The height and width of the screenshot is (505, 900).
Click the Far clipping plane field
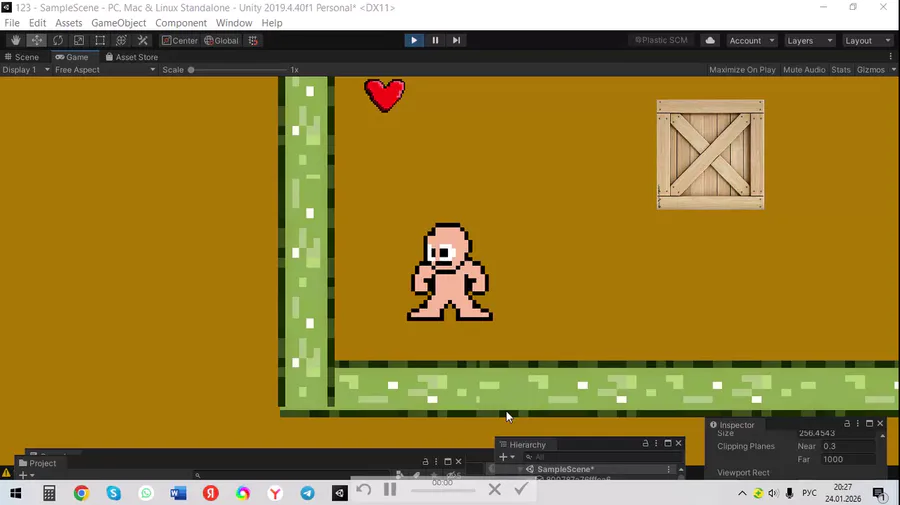point(848,459)
